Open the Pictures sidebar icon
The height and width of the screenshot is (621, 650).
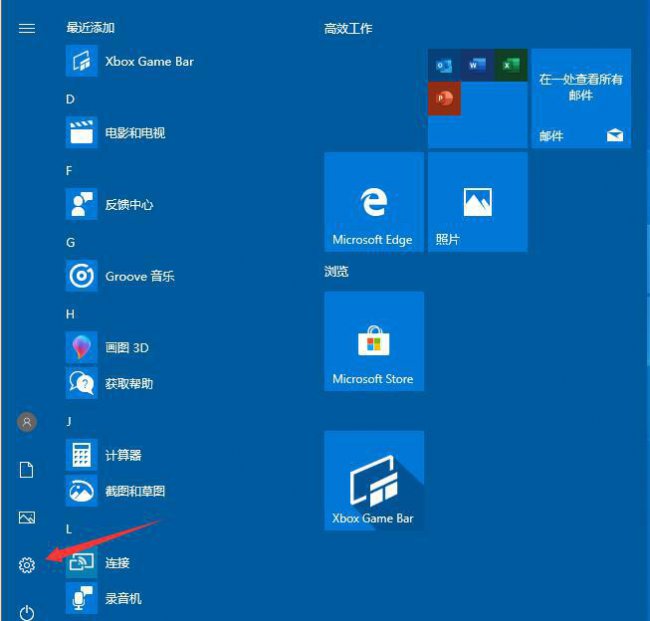click(x=27, y=517)
